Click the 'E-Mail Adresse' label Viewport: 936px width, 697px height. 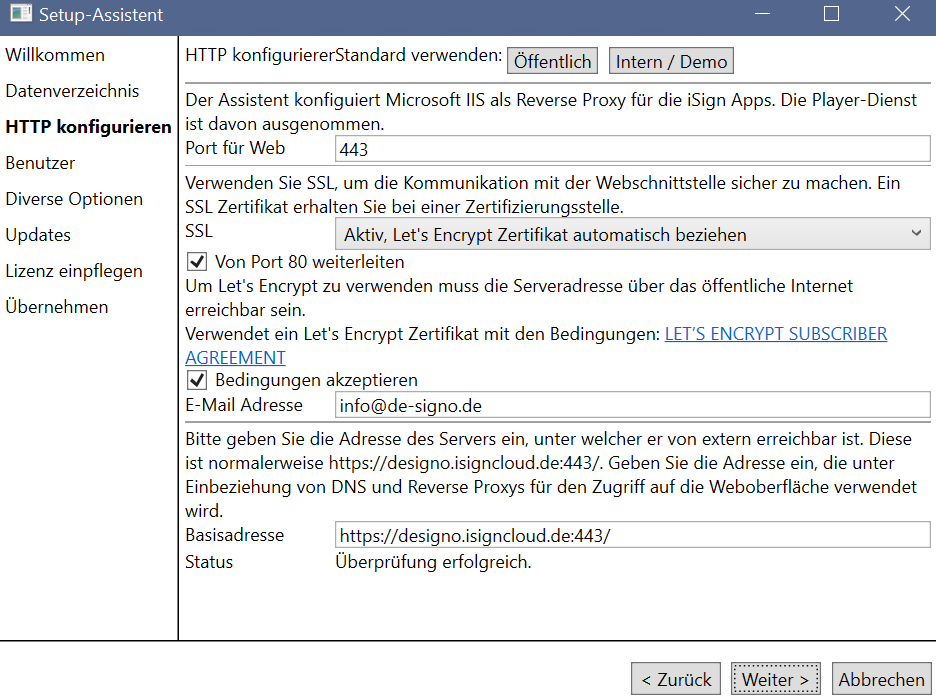[x=244, y=405]
